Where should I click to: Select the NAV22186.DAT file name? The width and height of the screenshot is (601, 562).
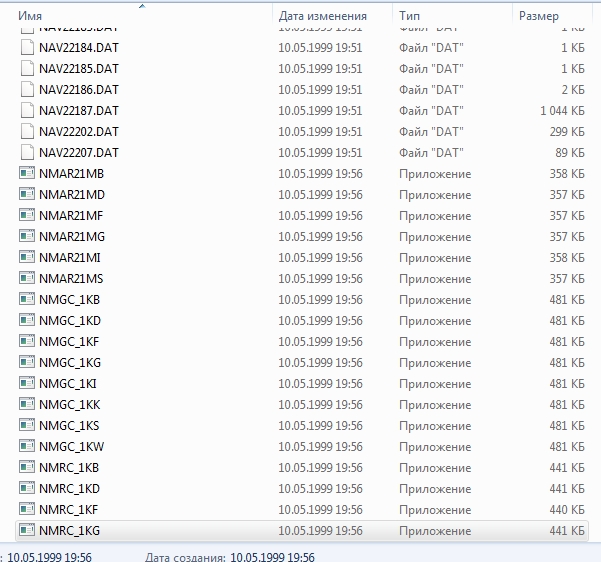(x=79, y=90)
